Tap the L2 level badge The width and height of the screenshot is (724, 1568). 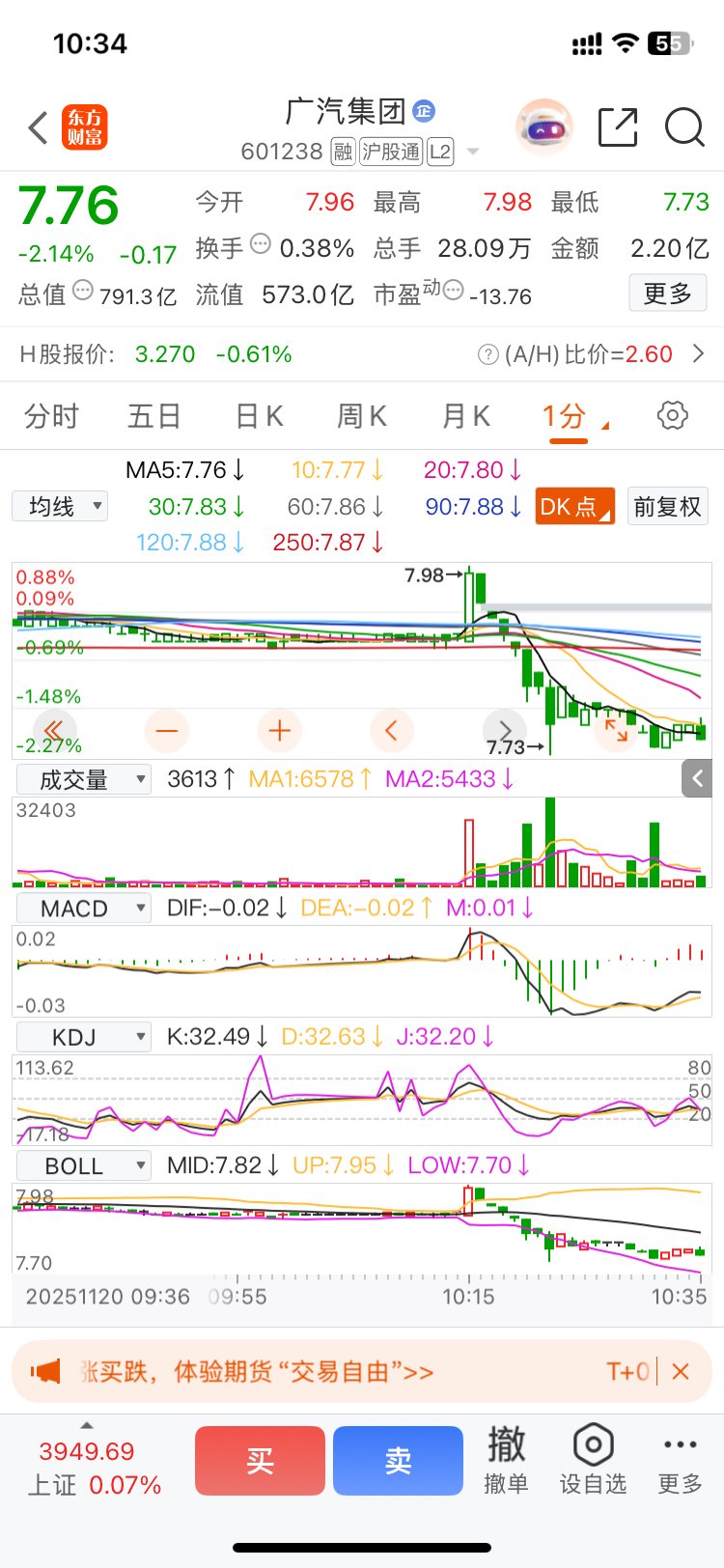pyautogui.click(x=440, y=152)
